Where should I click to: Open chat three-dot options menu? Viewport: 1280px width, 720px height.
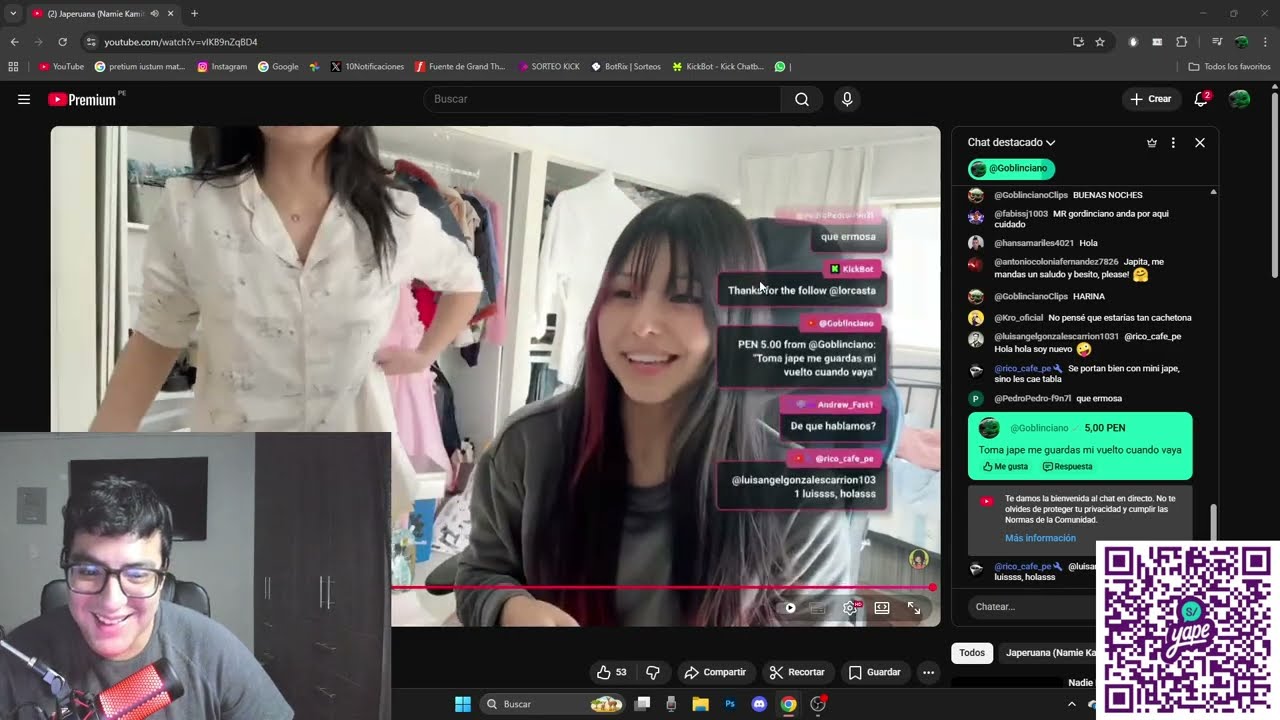1173,143
